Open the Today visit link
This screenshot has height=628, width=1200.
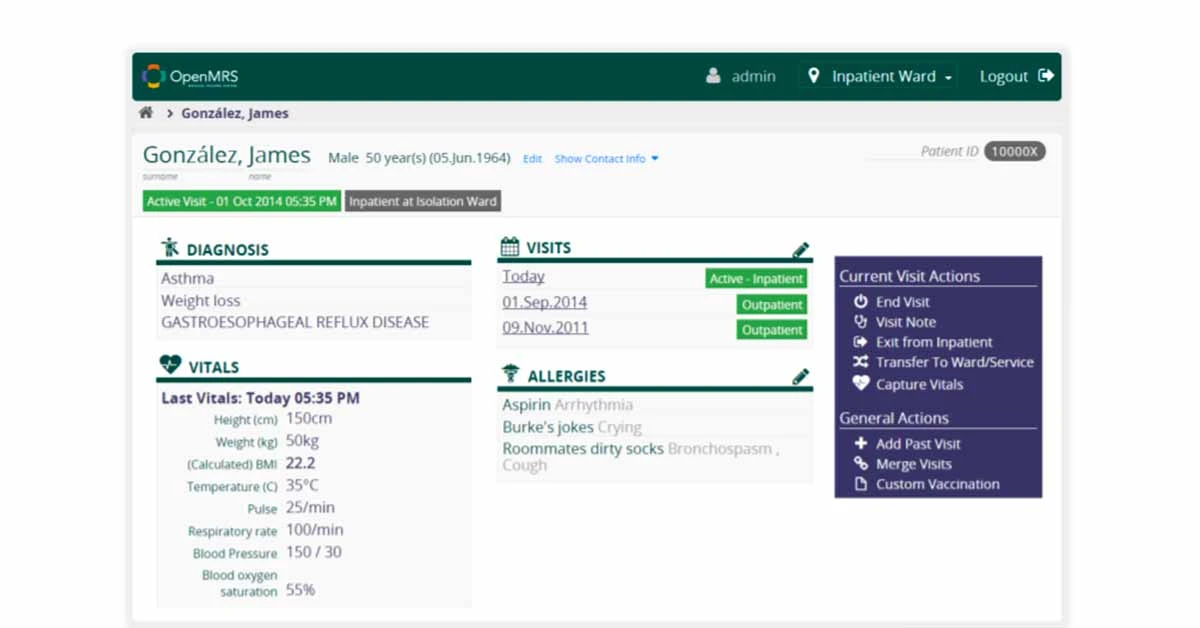click(x=522, y=276)
